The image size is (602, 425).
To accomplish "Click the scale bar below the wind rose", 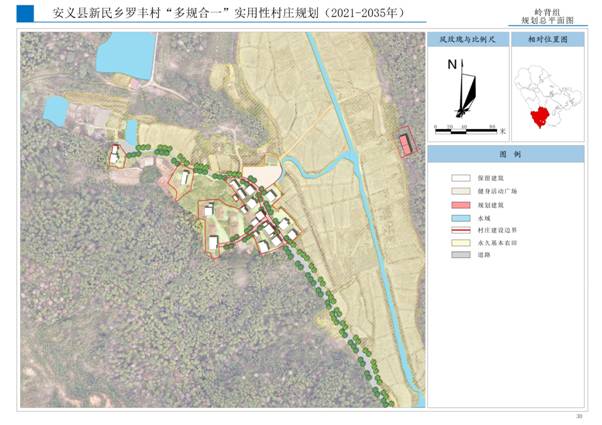I will pos(467,128).
